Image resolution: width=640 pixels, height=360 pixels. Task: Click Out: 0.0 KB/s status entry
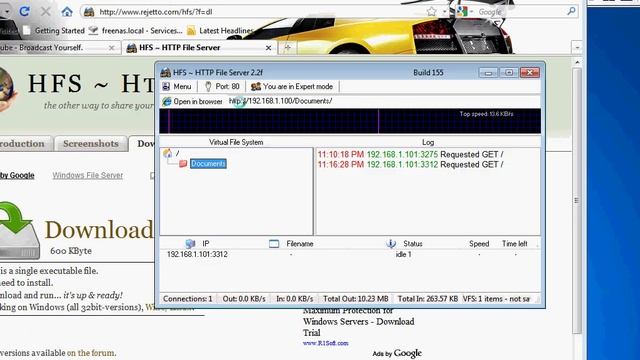point(244,299)
